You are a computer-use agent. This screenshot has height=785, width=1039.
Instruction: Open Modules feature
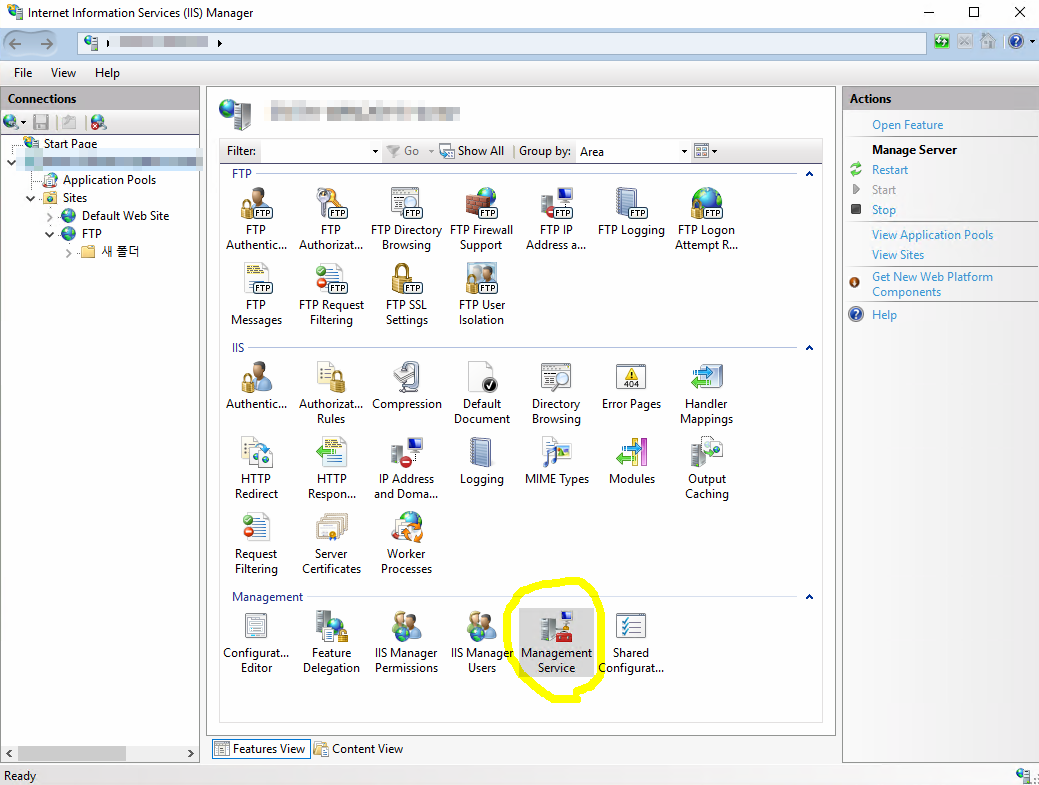click(x=631, y=460)
